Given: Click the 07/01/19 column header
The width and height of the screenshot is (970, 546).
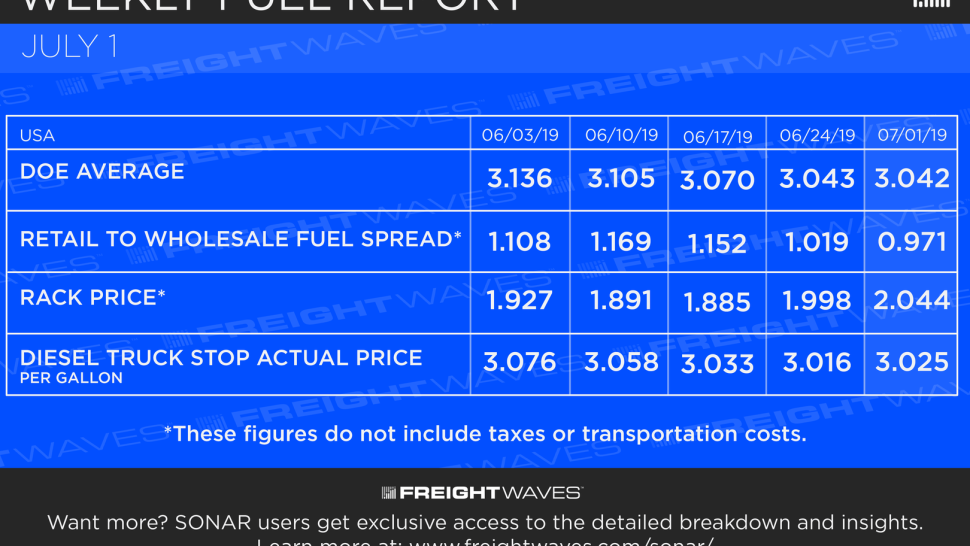Looking at the screenshot, I should 912,135.
